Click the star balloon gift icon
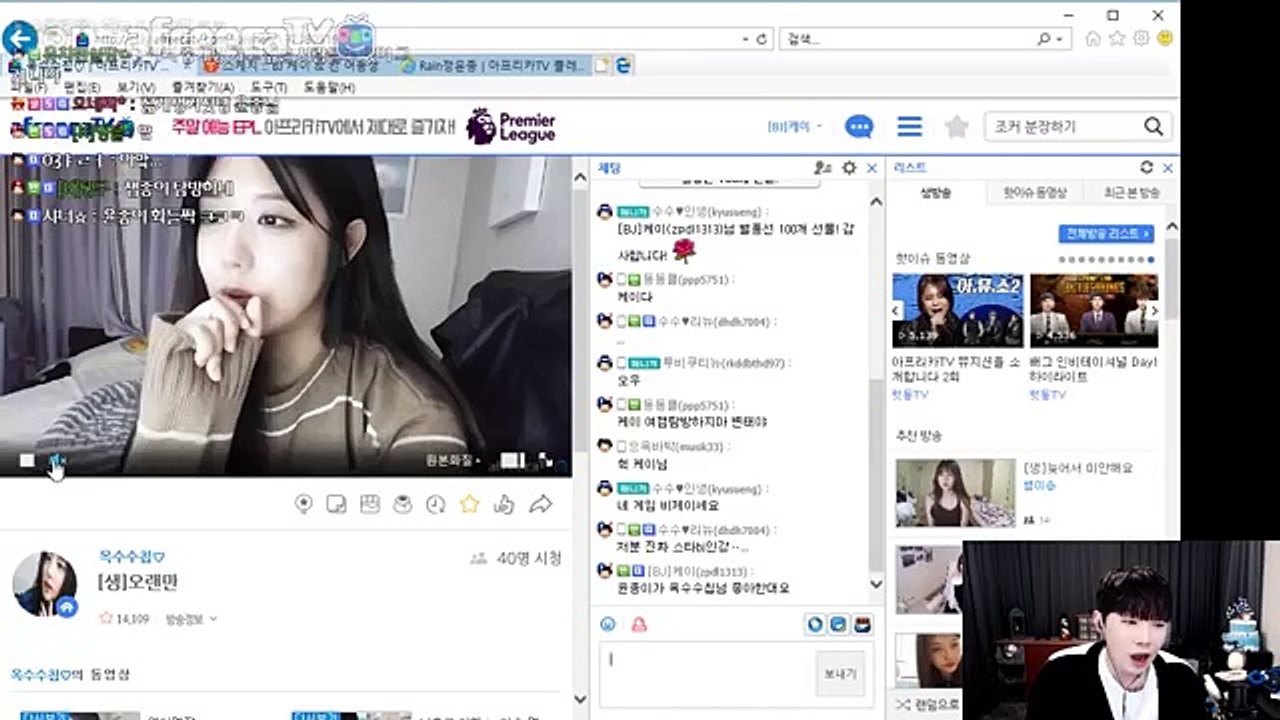The width and height of the screenshot is (1280, 720). coord(304,504)
